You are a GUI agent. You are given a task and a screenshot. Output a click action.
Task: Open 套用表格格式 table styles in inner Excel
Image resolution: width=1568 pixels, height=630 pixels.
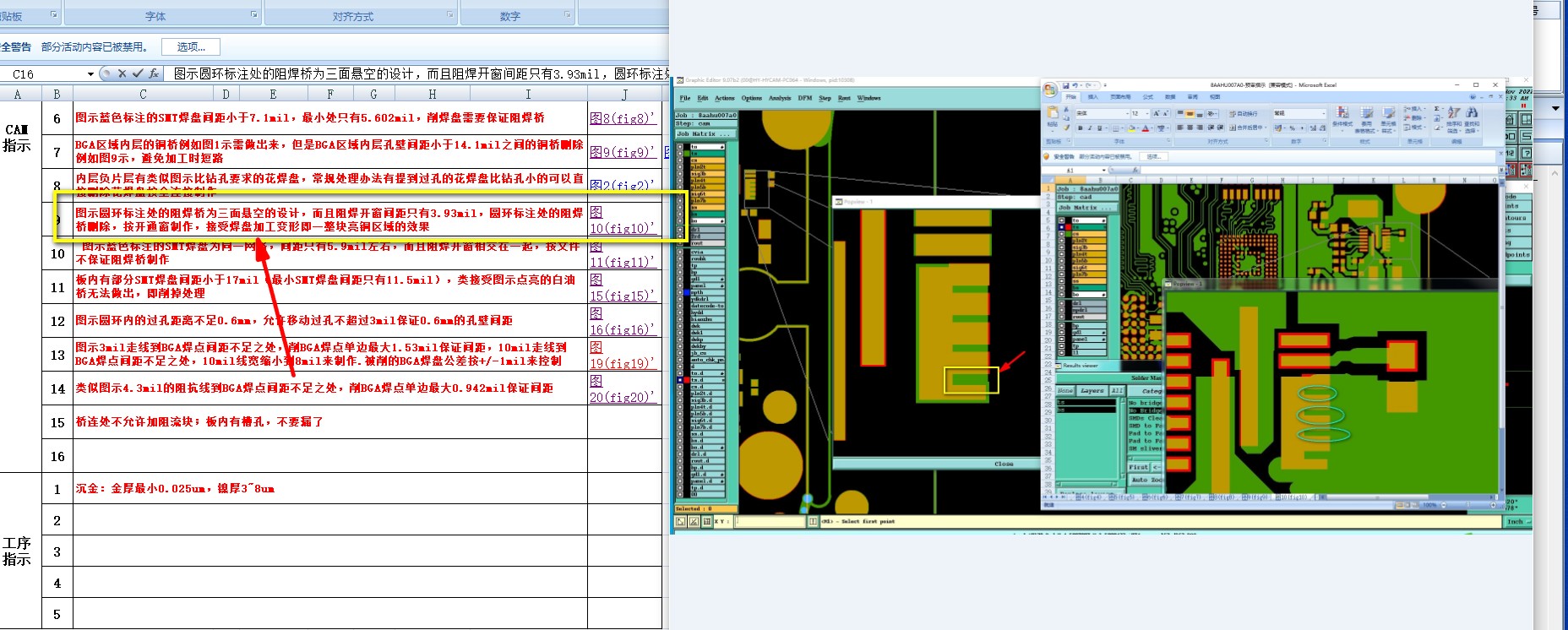1366,117
